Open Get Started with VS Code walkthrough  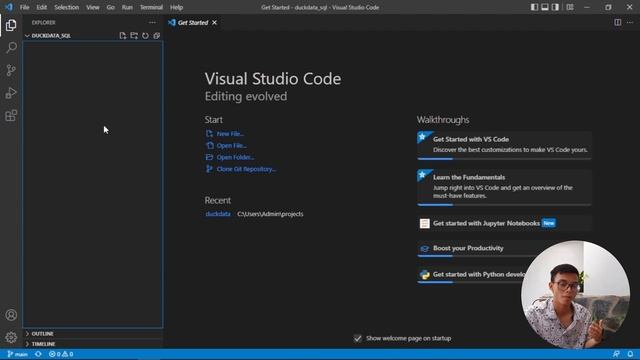[x=504, y=145]
